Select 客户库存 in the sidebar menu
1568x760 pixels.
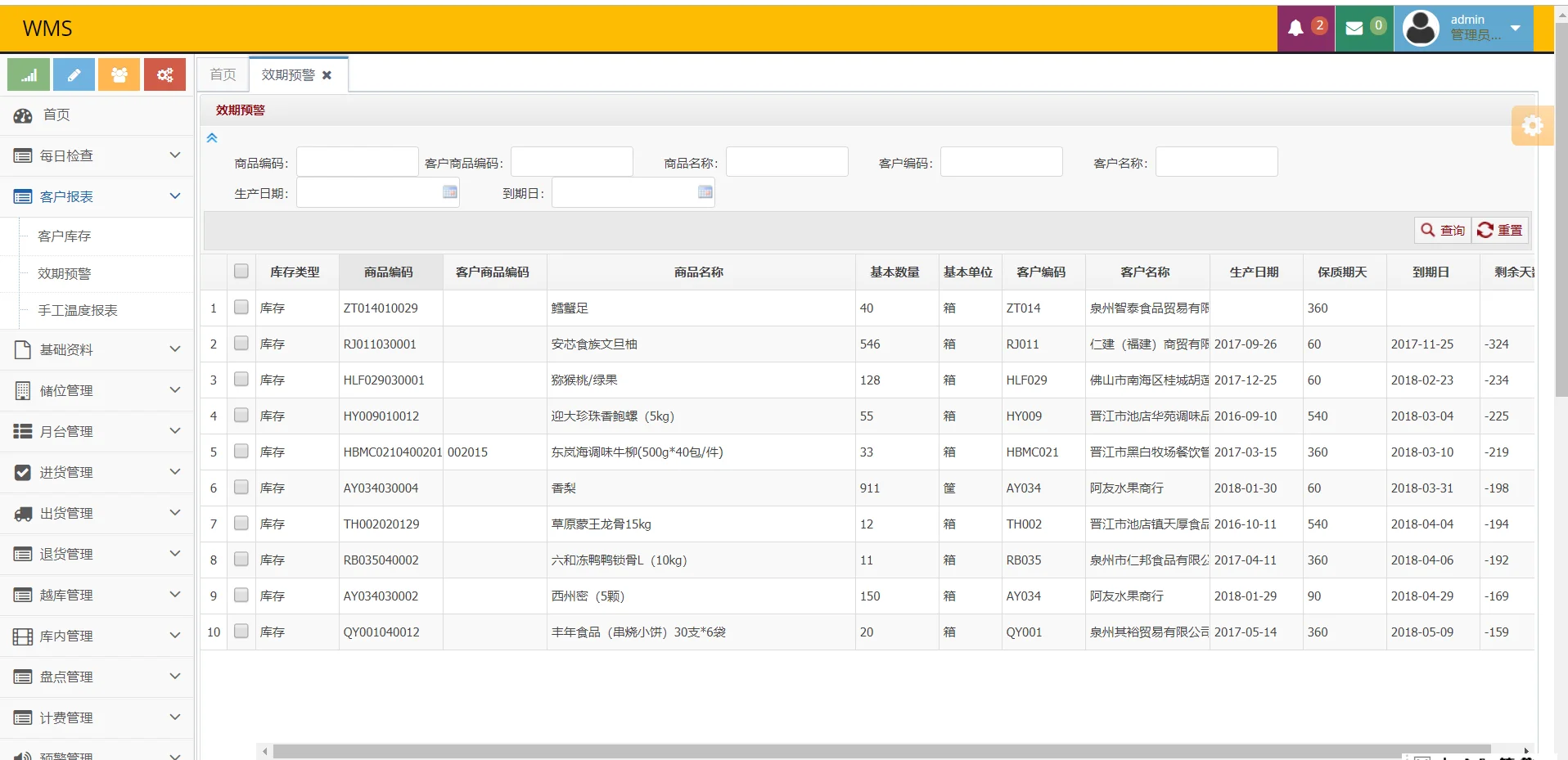point(63,236)
